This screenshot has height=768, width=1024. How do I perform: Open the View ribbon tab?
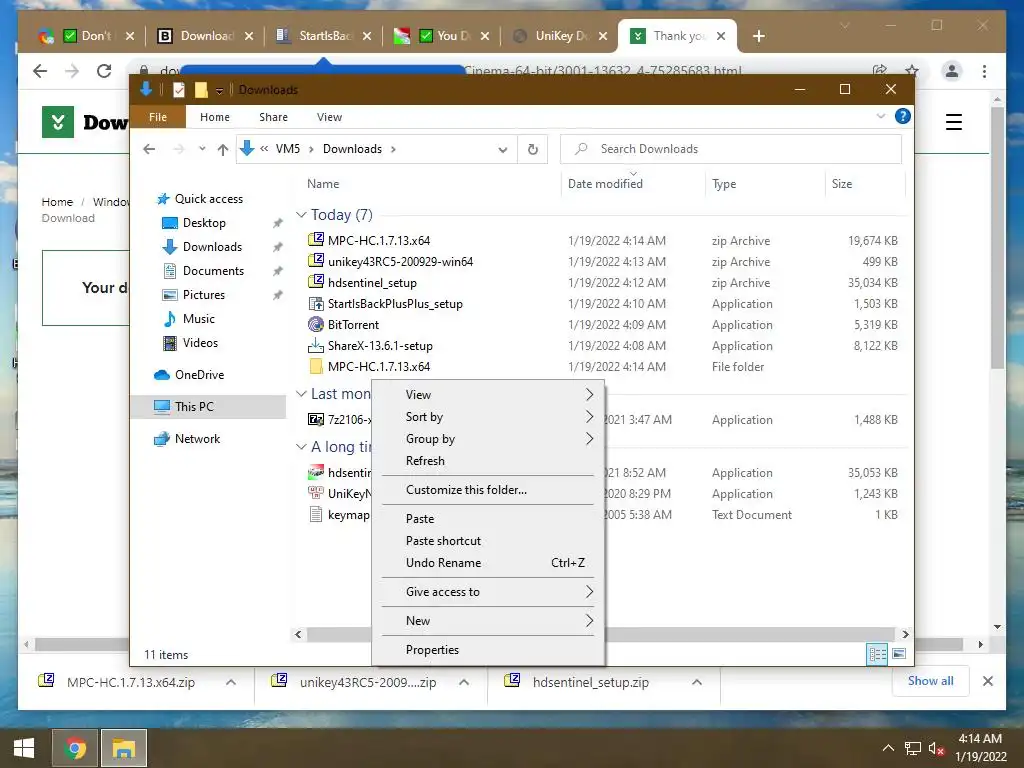coord(329,117)
